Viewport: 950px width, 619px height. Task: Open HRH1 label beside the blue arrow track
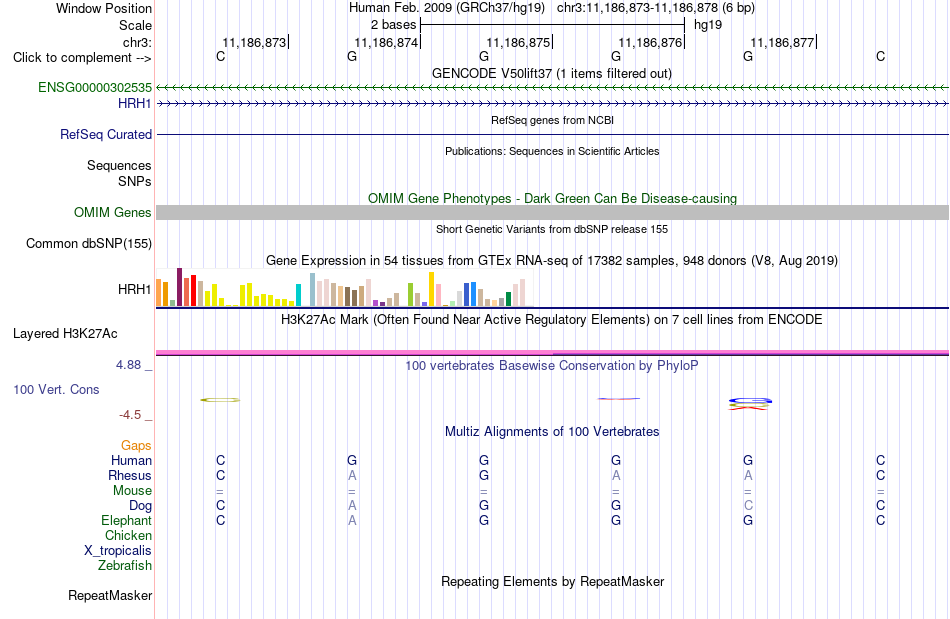click(x=135, y=104)
